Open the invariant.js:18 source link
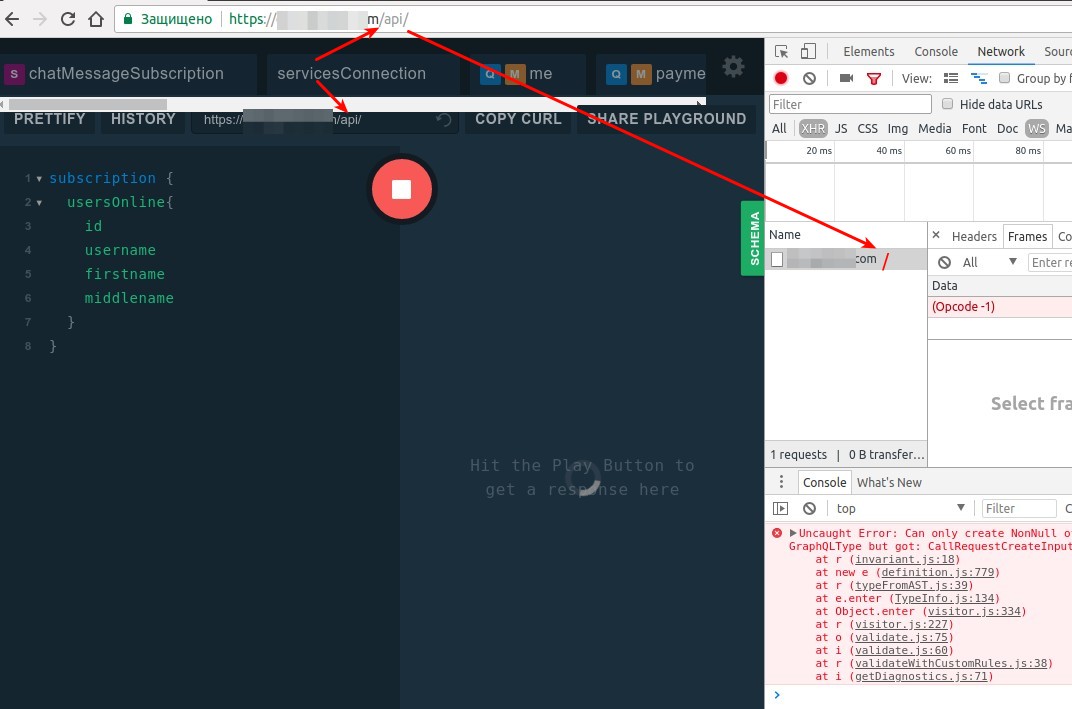The image size is (1072, 709). coord(905,559)
